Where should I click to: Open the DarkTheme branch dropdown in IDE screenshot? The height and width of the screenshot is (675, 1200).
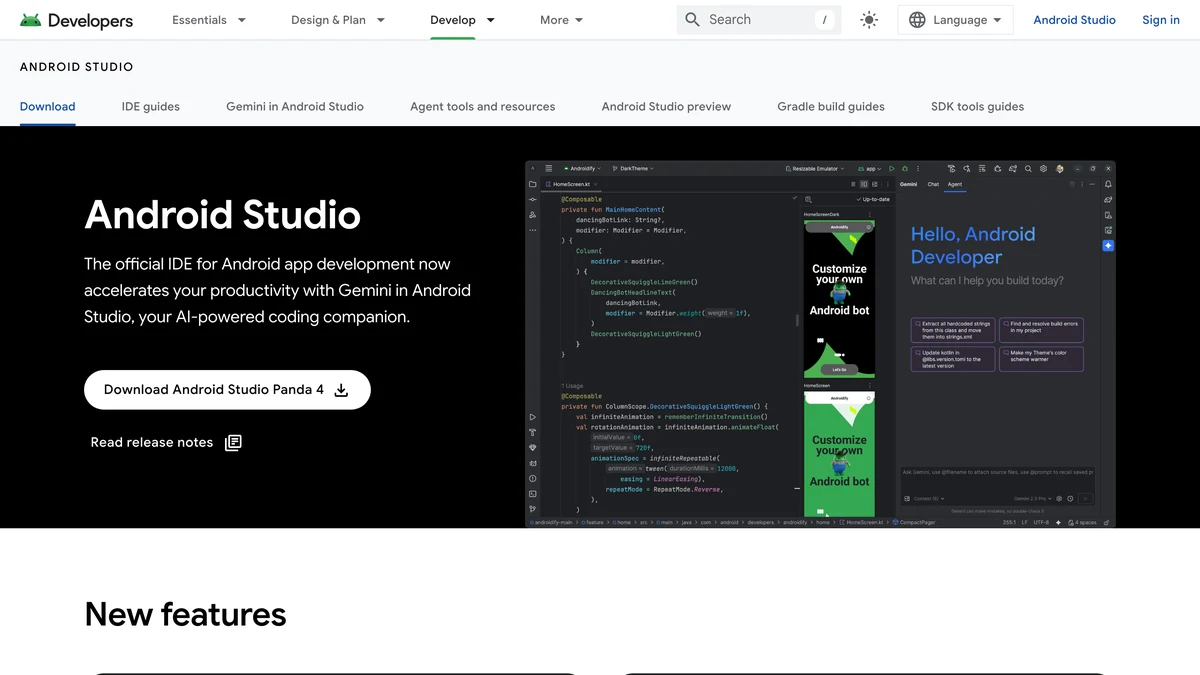(x=632, y=169)
